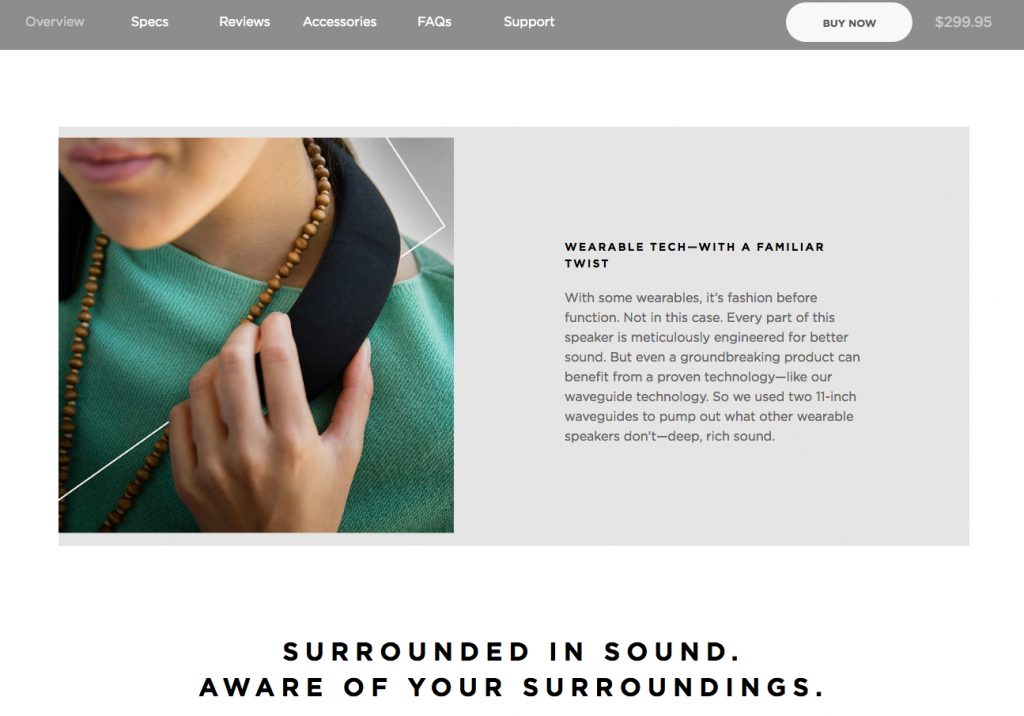This screenshot has width=1024, height=716.
Task: Switch to the Specs tab
Action: click(150, 22)
